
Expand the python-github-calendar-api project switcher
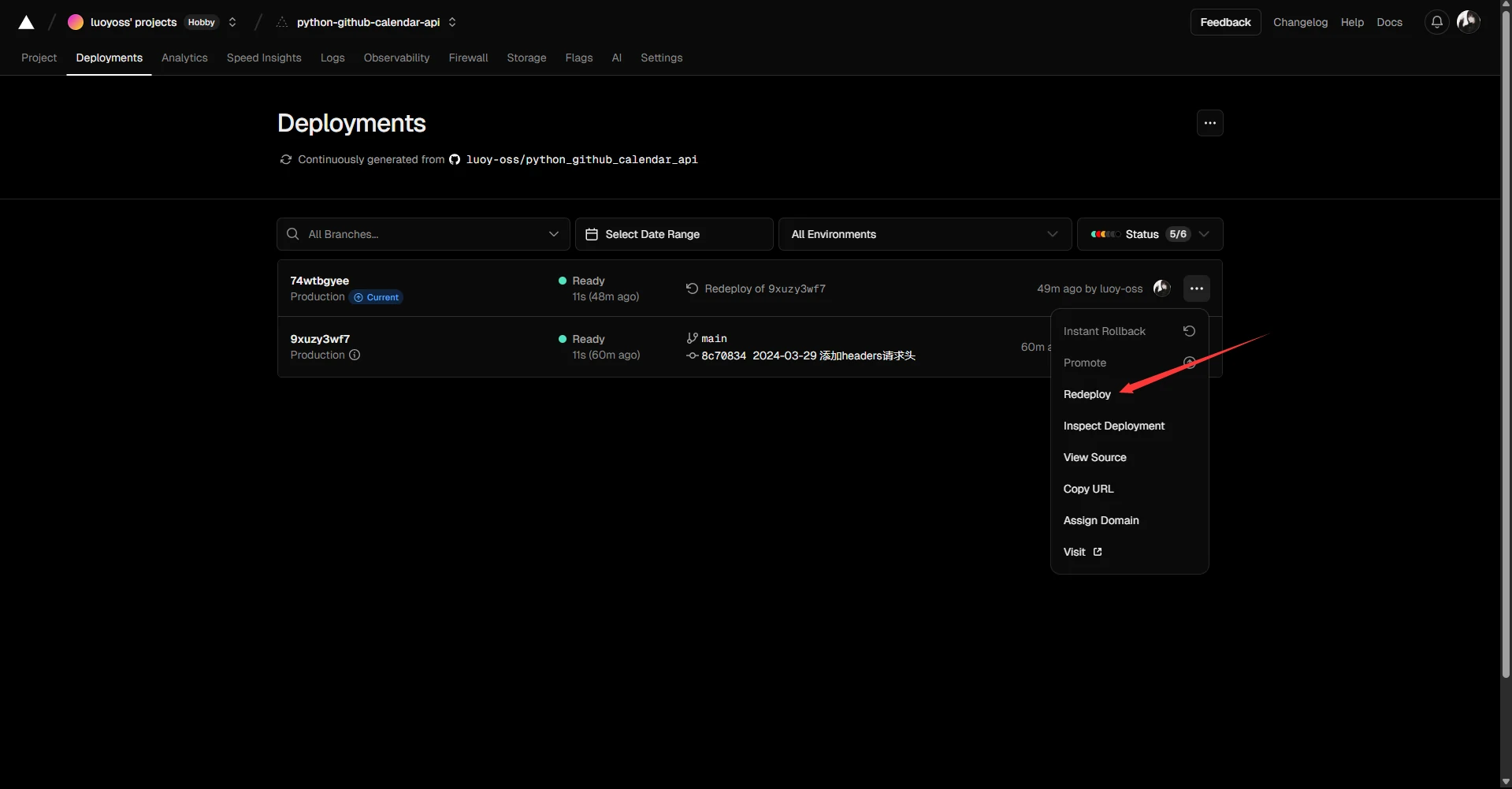tap(452, 22)
